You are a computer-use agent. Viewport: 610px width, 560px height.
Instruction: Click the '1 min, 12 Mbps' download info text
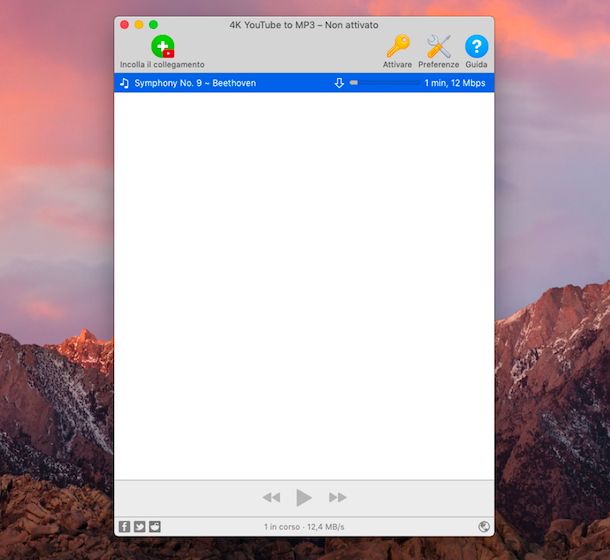coord(454,83)
